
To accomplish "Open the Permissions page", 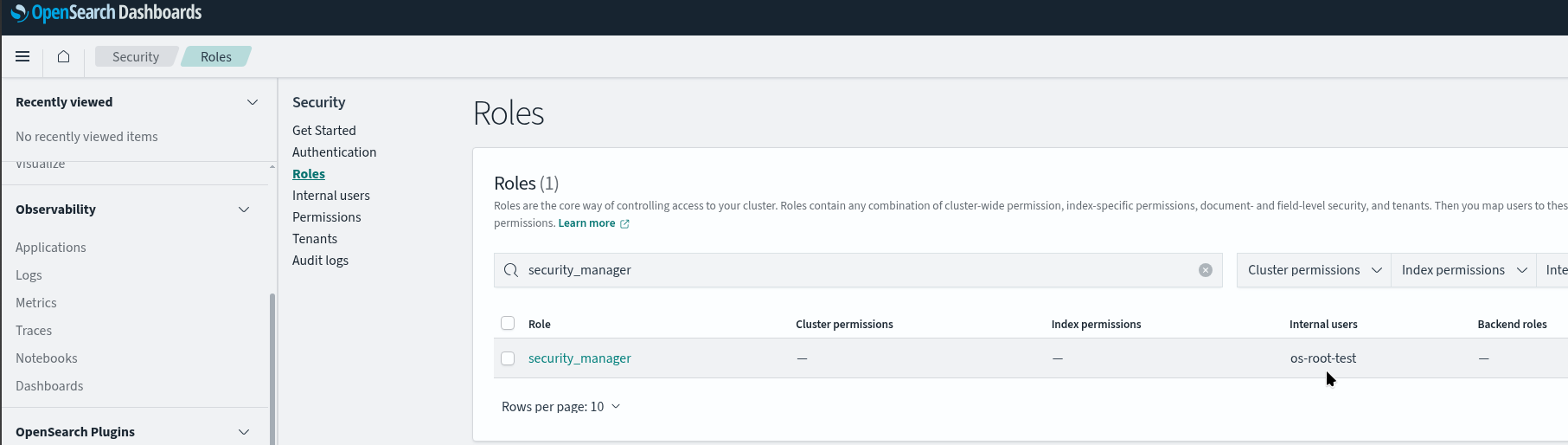I will (327, 217).
